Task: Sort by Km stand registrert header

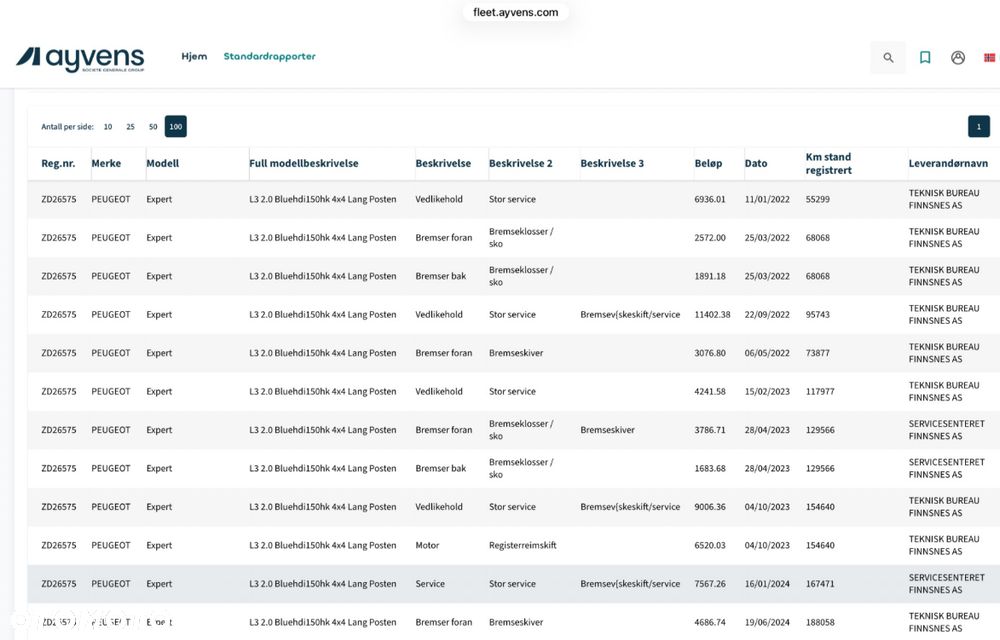Action: pos(828,163)
